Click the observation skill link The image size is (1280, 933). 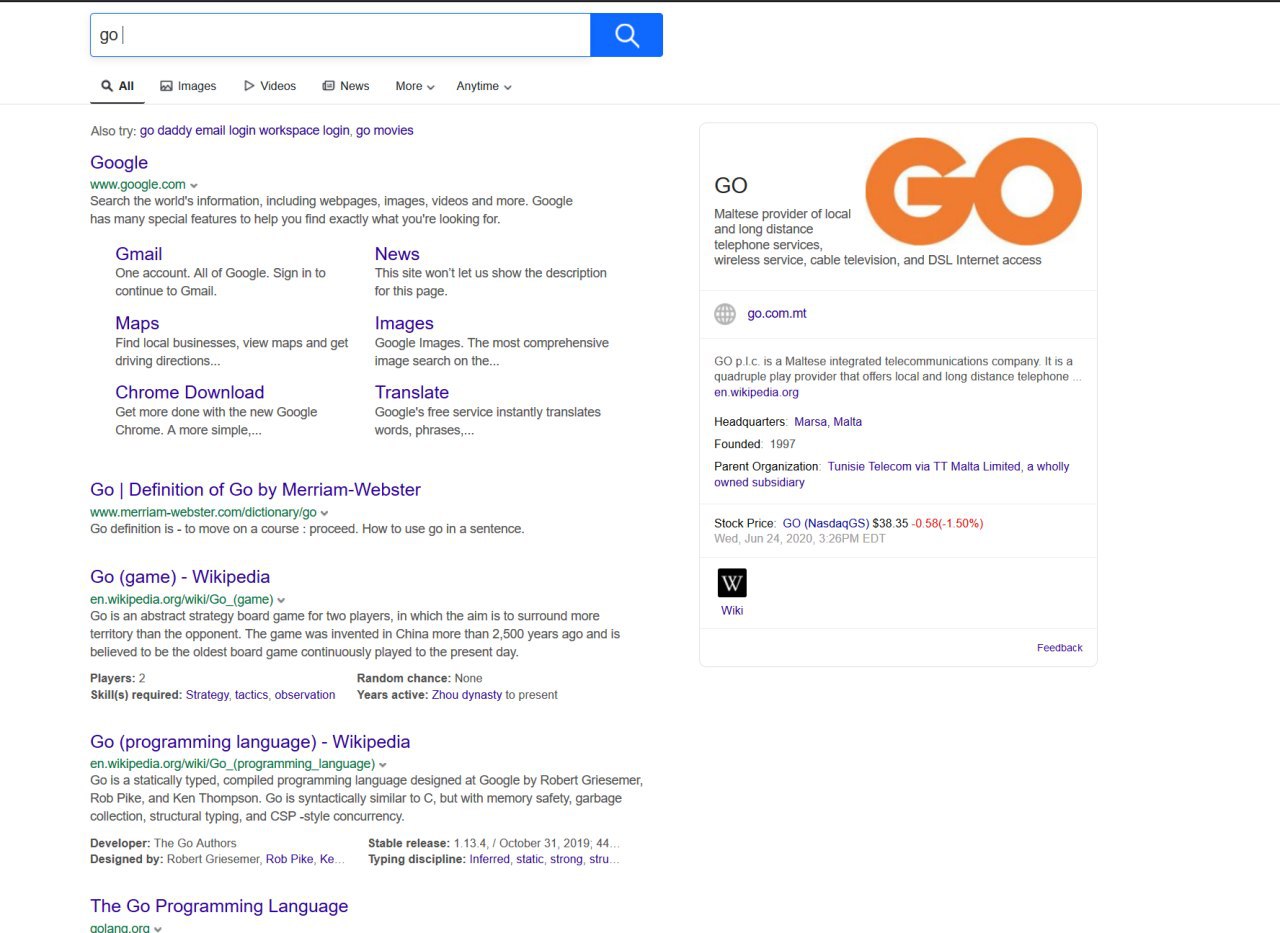(x=305, y=695)
